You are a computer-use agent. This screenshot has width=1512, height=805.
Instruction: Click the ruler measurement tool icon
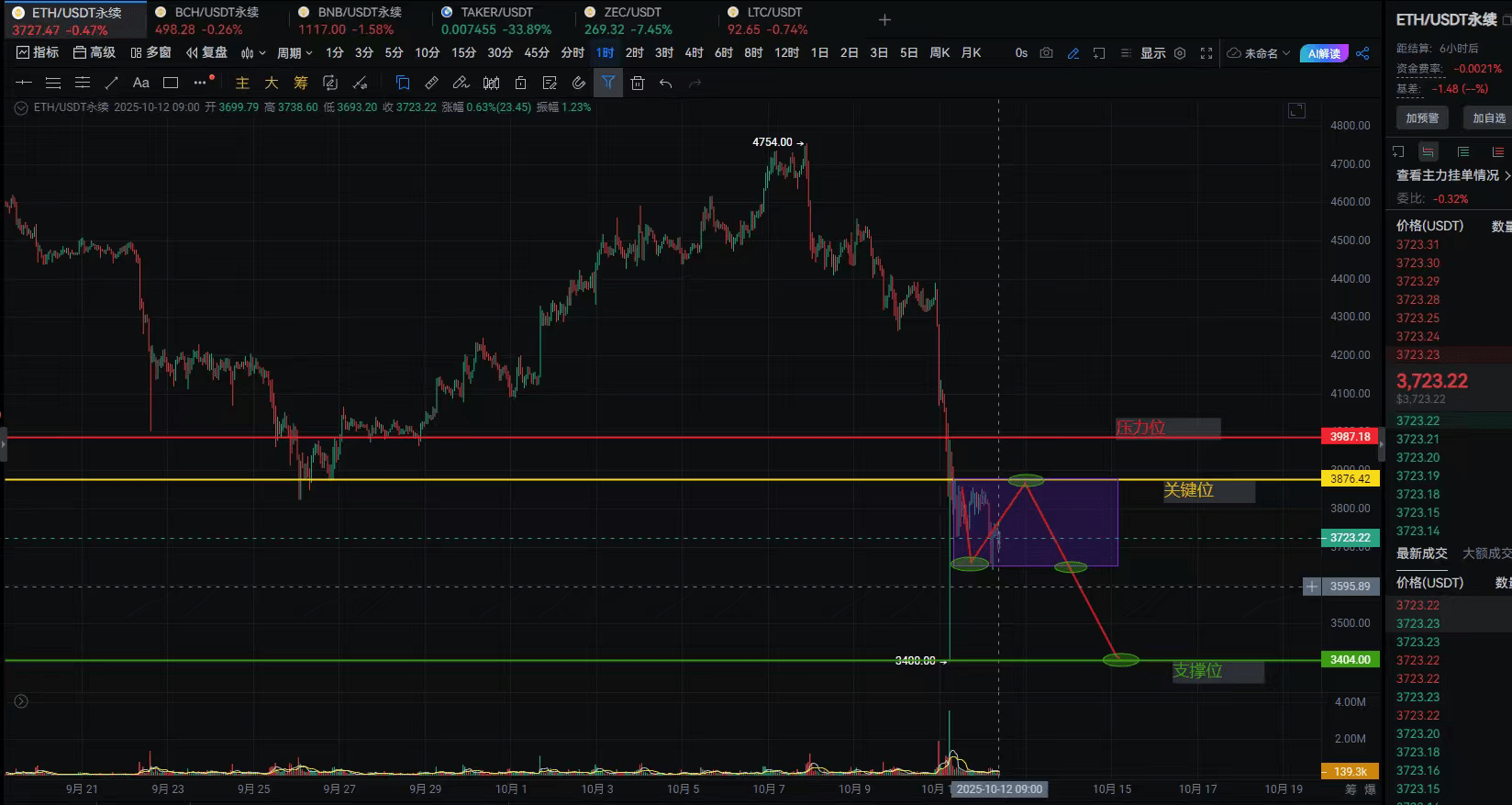pos(432,83)
